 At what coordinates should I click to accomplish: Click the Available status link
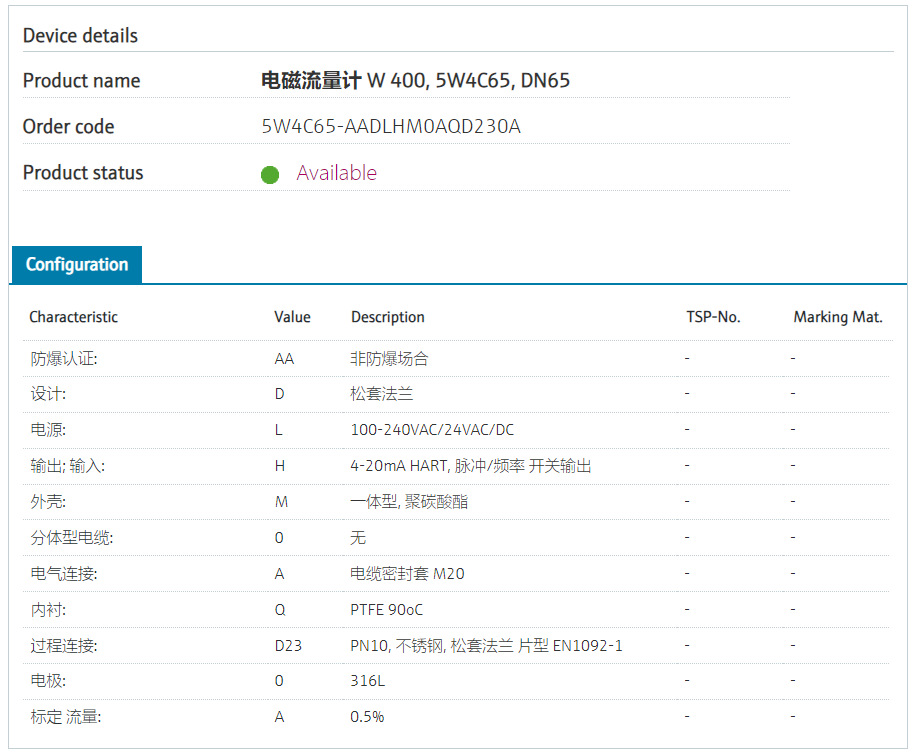[337, 173]
